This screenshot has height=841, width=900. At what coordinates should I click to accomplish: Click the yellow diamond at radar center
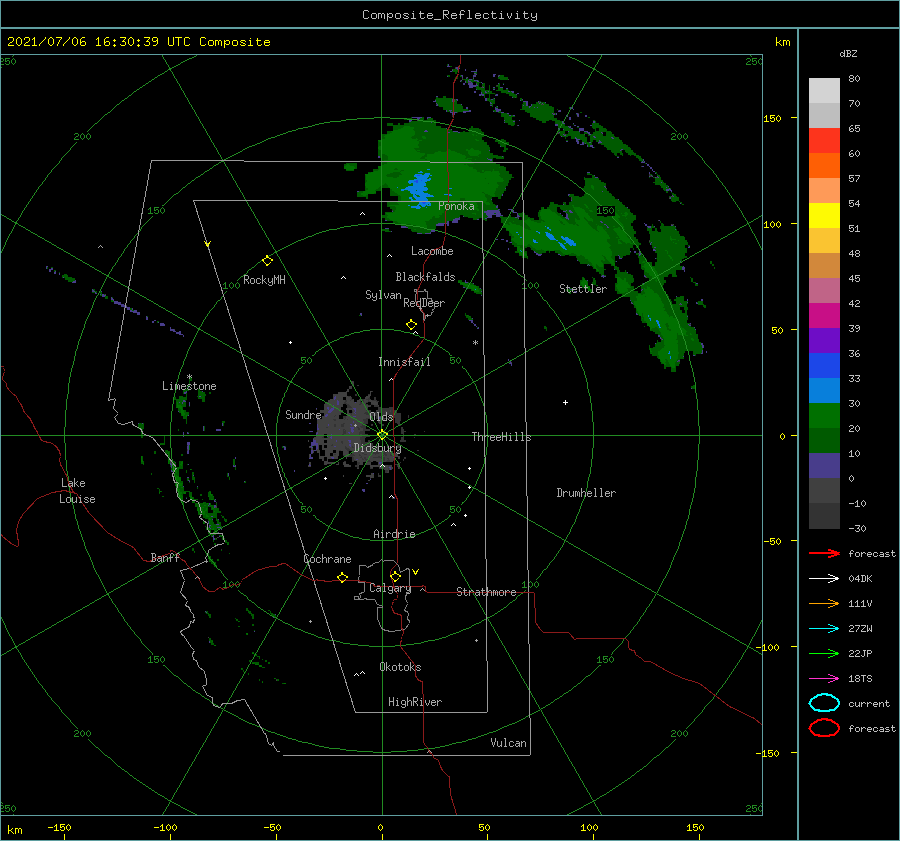(x=382, y=435)
